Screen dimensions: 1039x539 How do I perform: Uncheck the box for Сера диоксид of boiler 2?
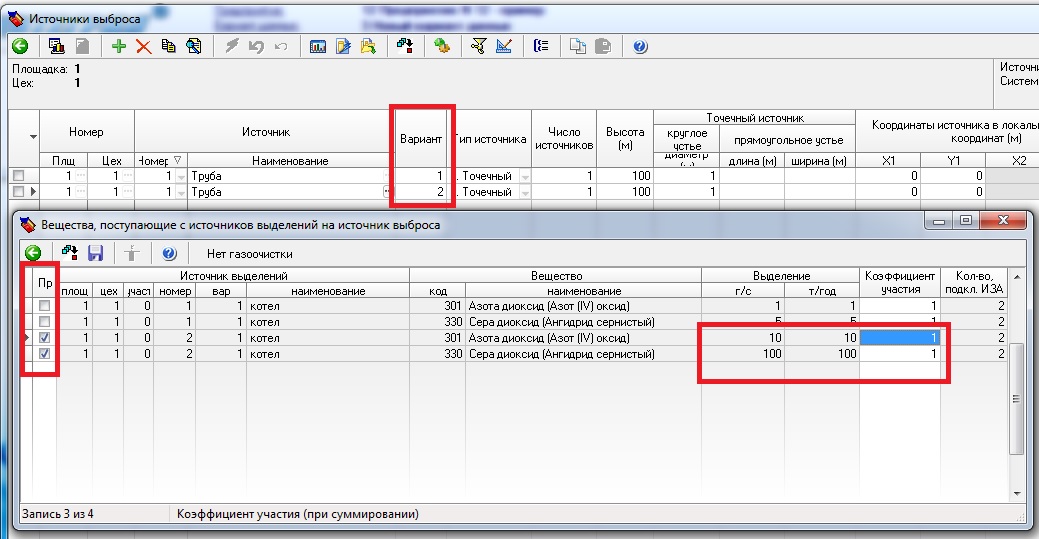[x=44, y=354]
